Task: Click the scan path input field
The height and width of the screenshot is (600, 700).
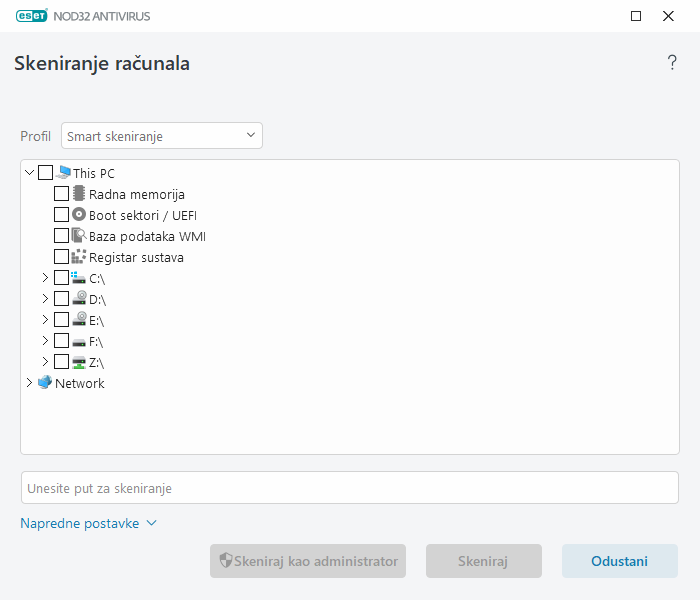Action: (349, 488)
